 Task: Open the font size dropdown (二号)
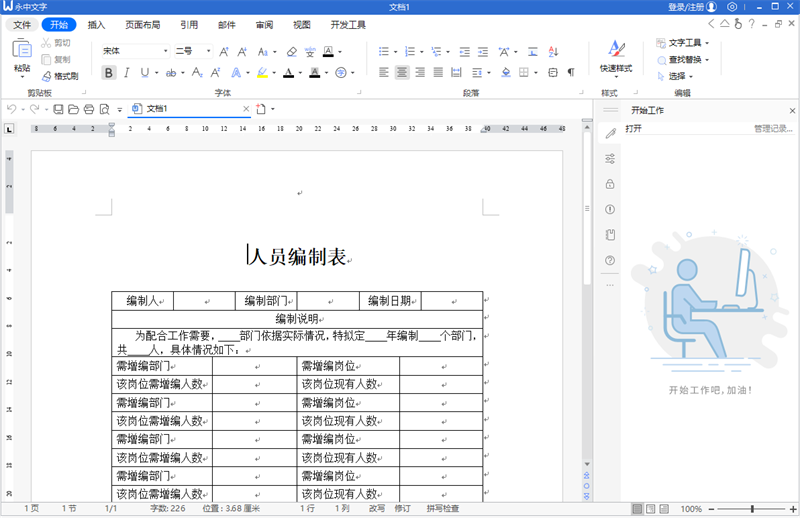(208, 51)
